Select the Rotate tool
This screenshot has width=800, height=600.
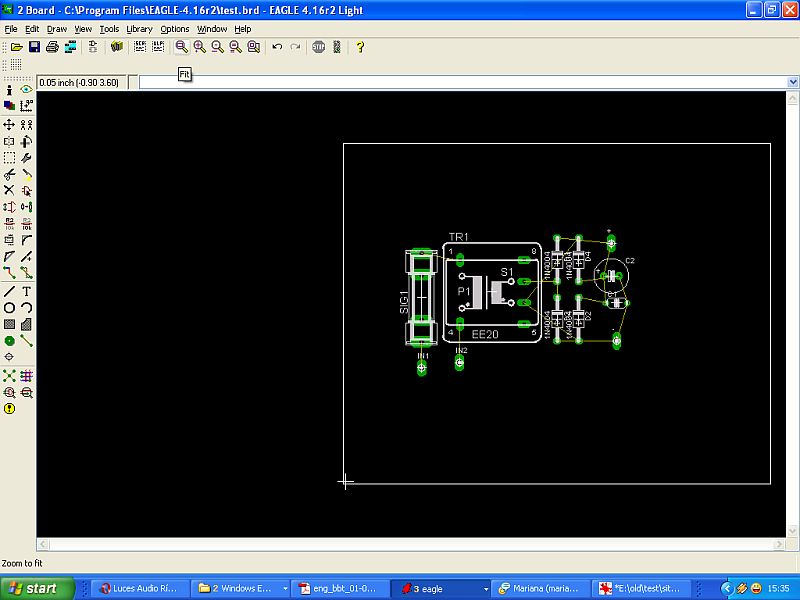(27, 141)
